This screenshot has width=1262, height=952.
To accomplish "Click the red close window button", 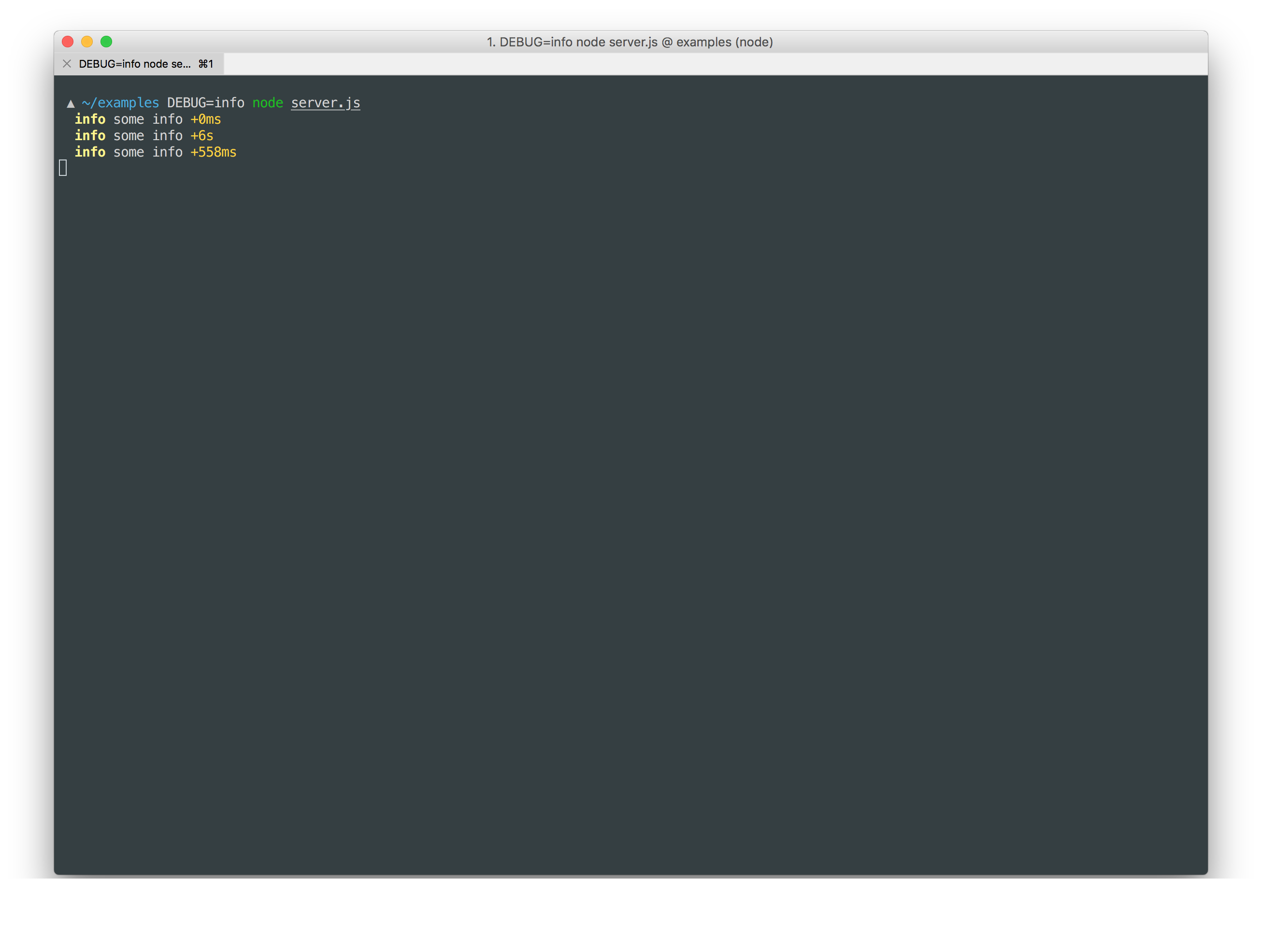I will pos(68,42).
